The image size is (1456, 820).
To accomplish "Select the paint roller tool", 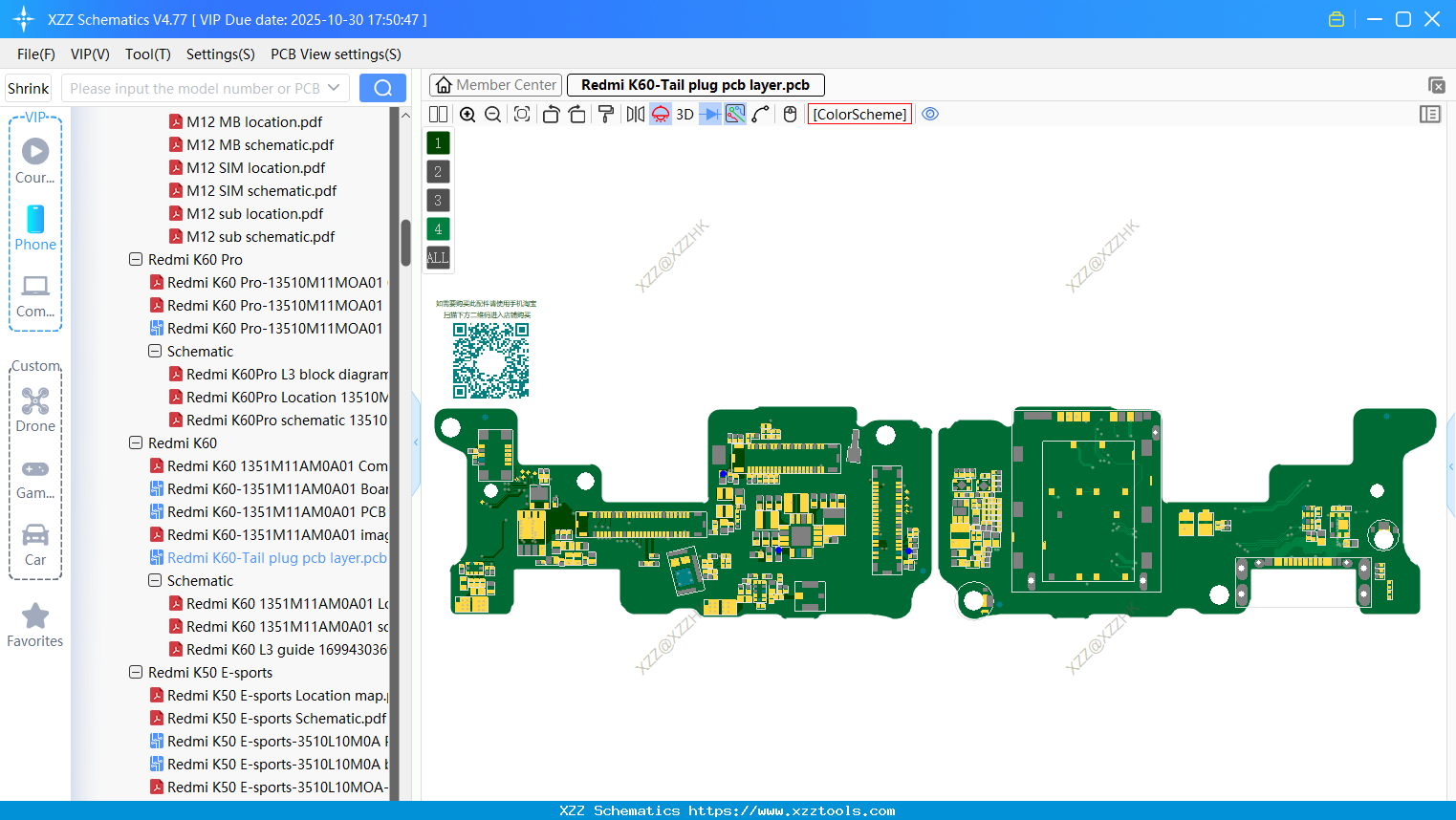I will (606, 114).
